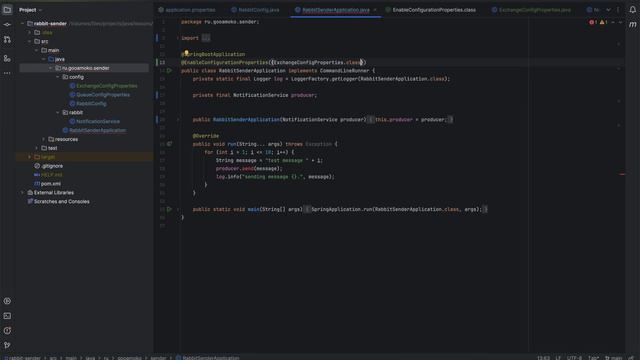Expand the .idea folder

(29, 33)
